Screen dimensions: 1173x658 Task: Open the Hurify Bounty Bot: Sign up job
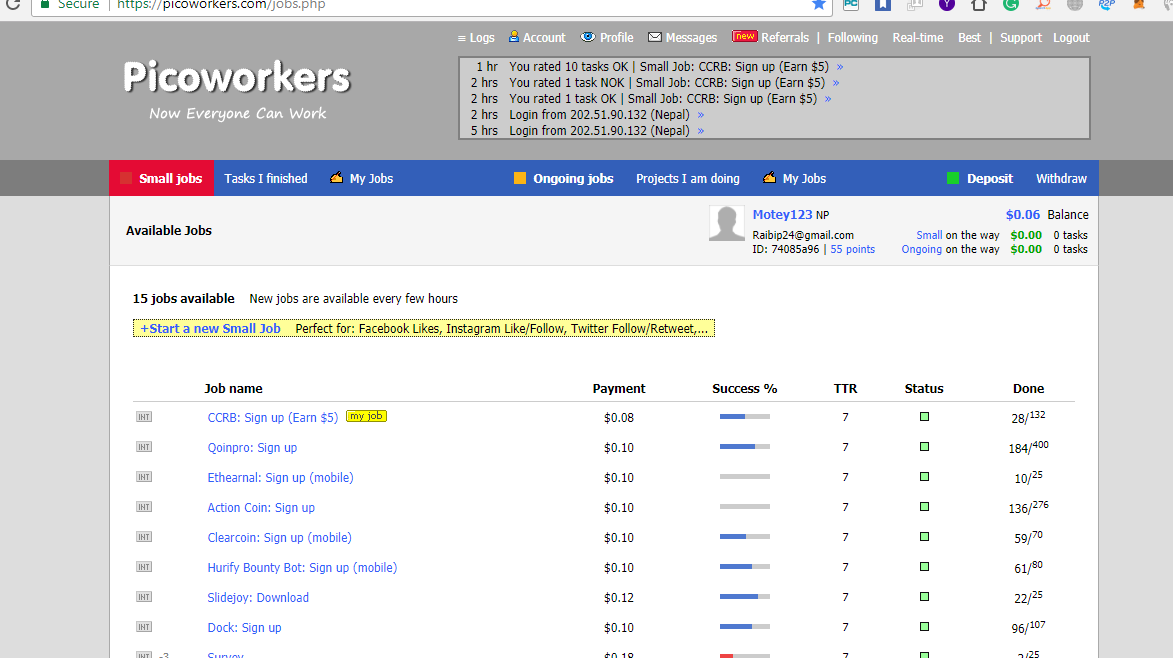[x=302, y=568]
